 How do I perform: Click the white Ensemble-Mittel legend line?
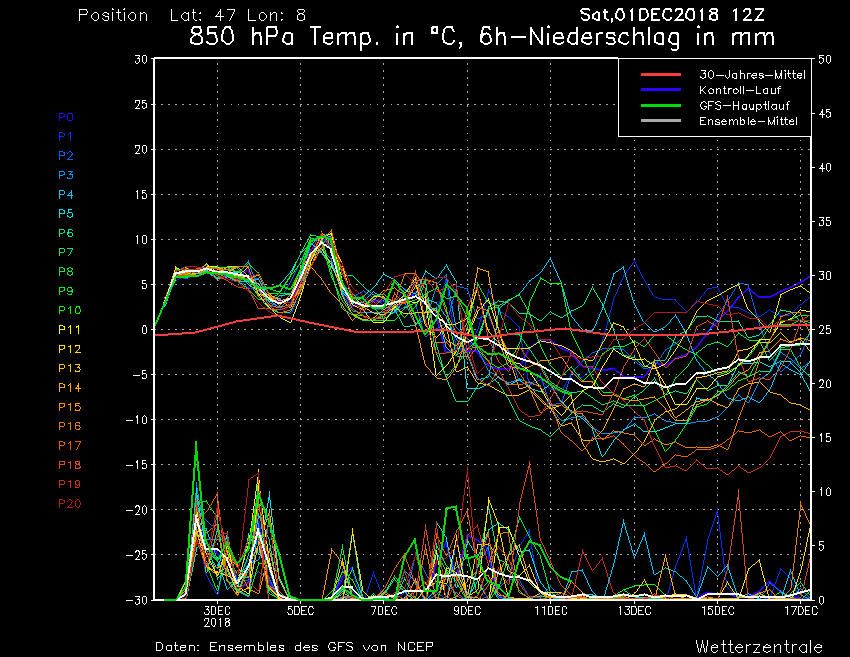(661, 120)
